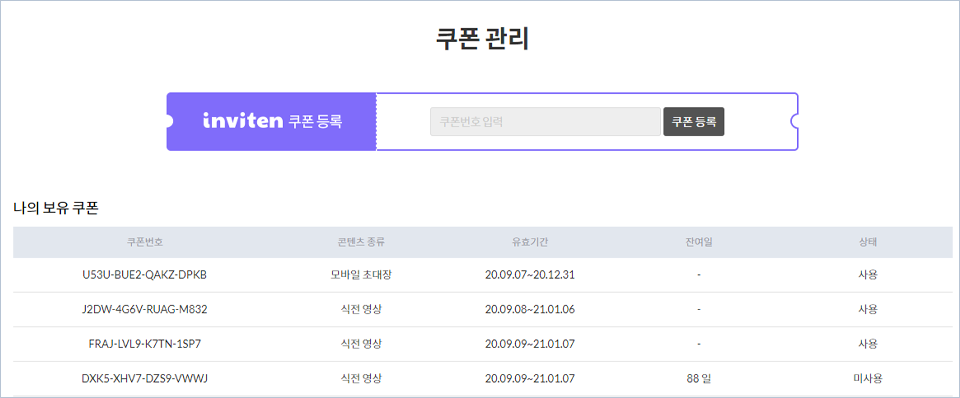Select the 상태 column header
960x398 pixels.
tap(868, 242)
